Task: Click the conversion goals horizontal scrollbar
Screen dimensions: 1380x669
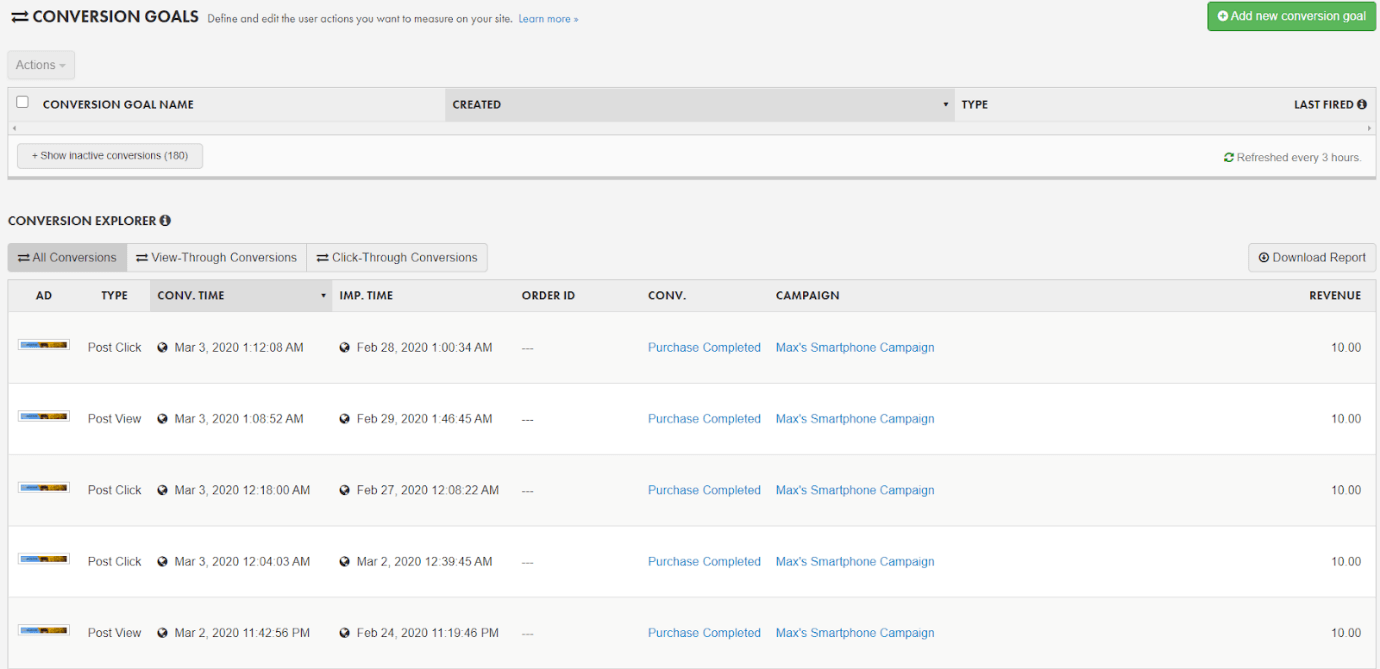Action: click(690, 128)
